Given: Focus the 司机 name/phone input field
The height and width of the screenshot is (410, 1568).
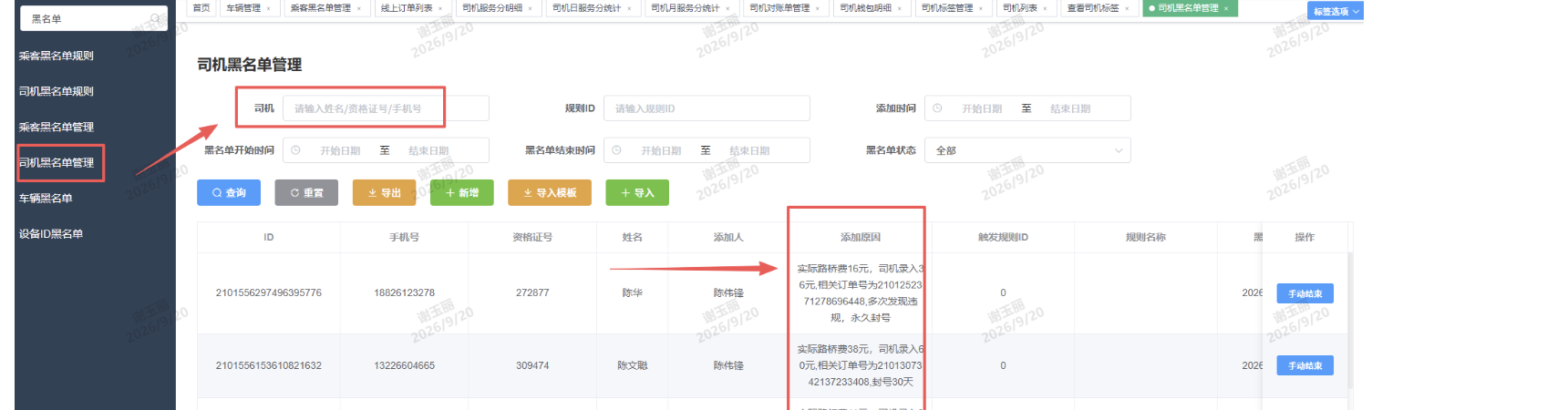Looking at the screenshot, I should pos(386,108).
